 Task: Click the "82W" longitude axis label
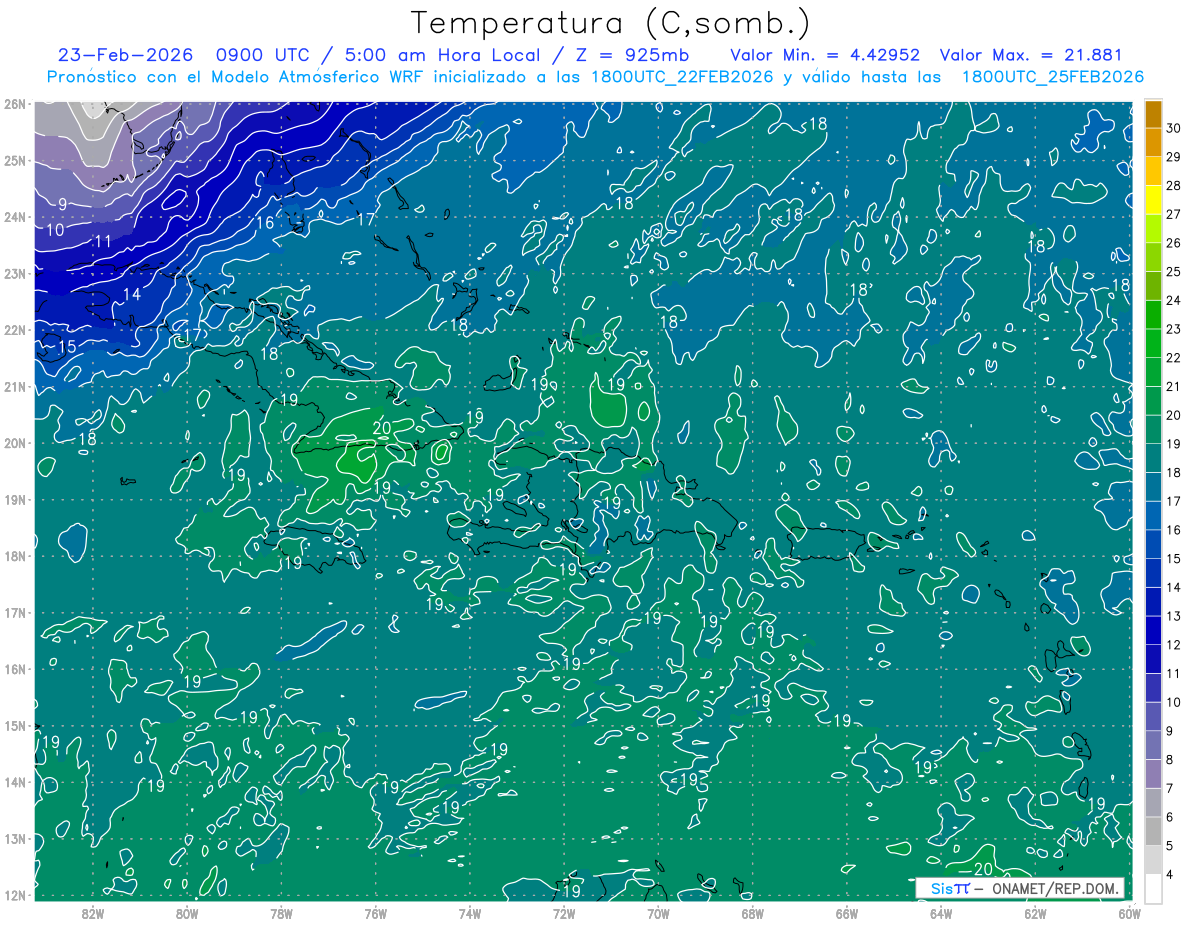(x=93, y=913)
